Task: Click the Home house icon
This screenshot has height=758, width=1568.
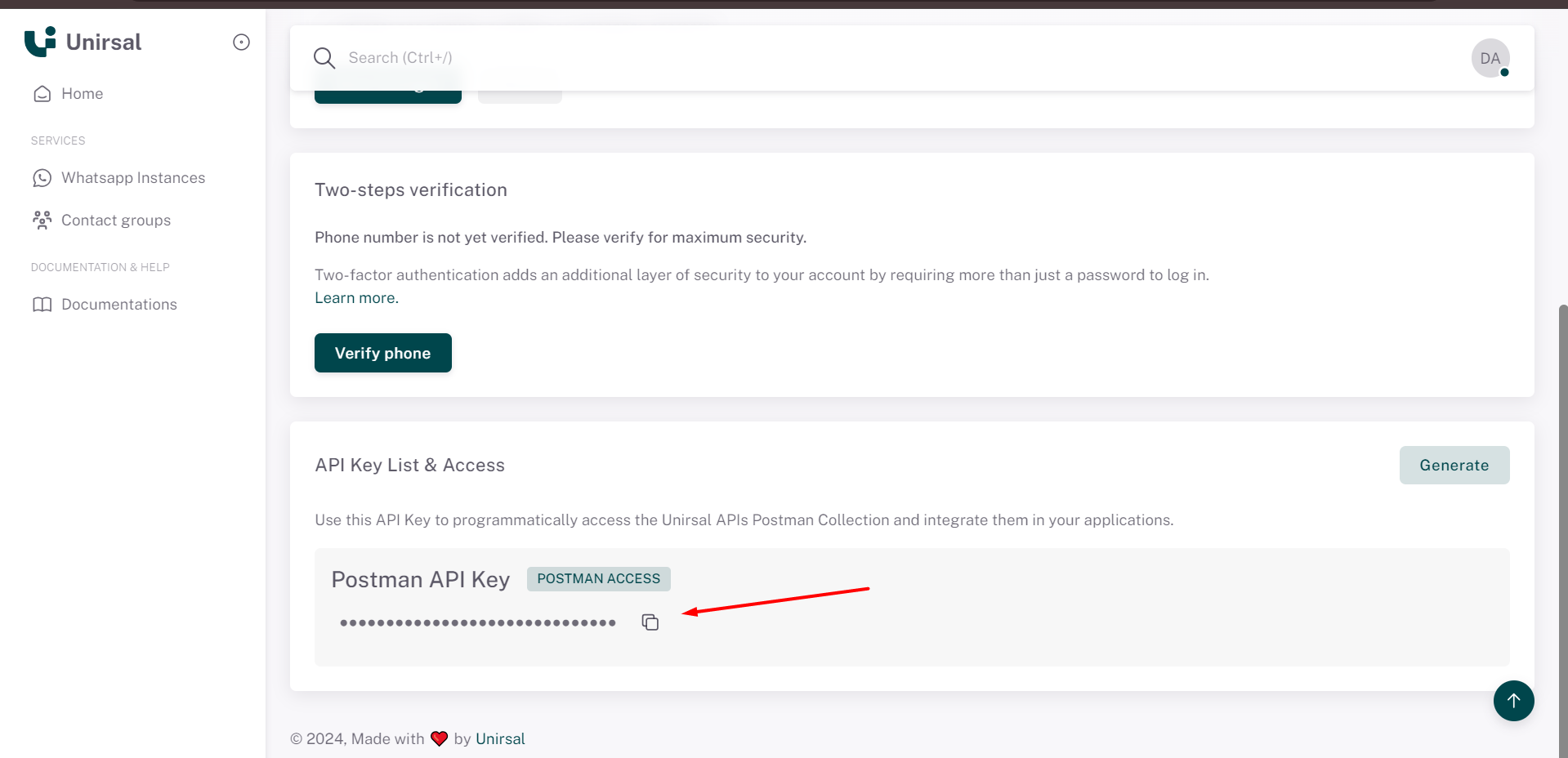Action: click(42, 94)
